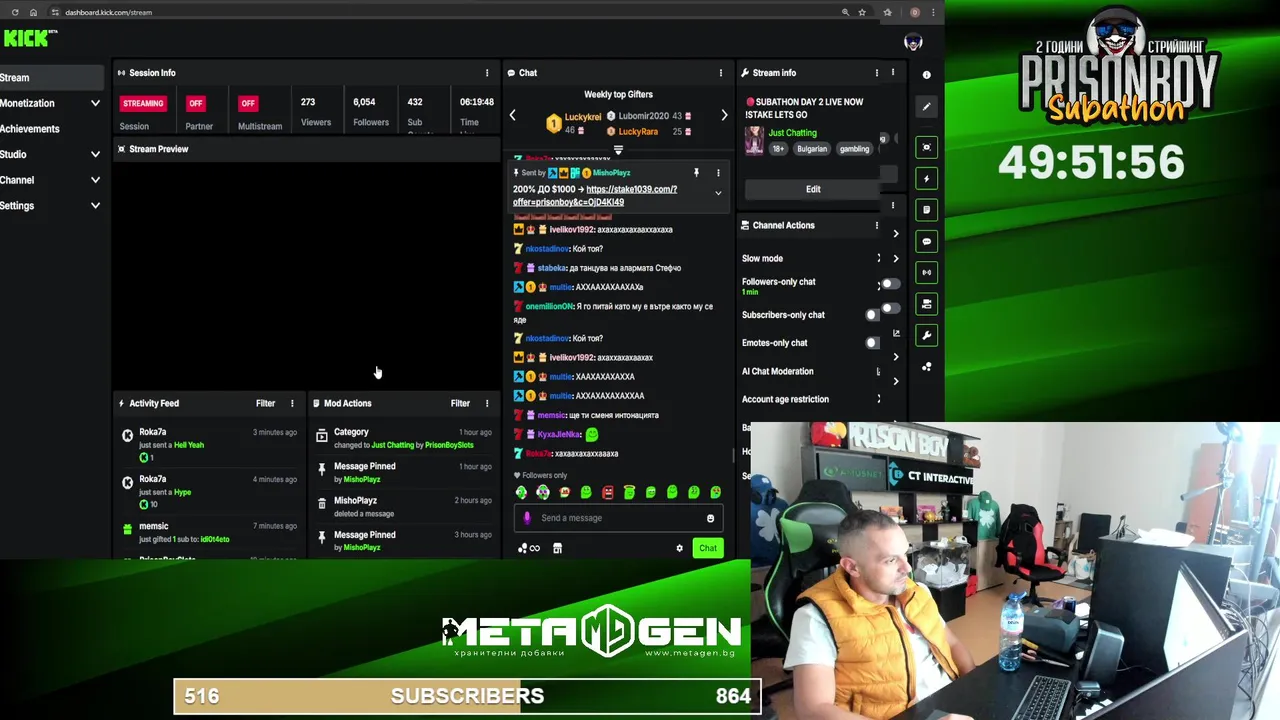Click MishoPlayz deleted a message entry
Screen dimensions: 1280x720
(403, 507)
